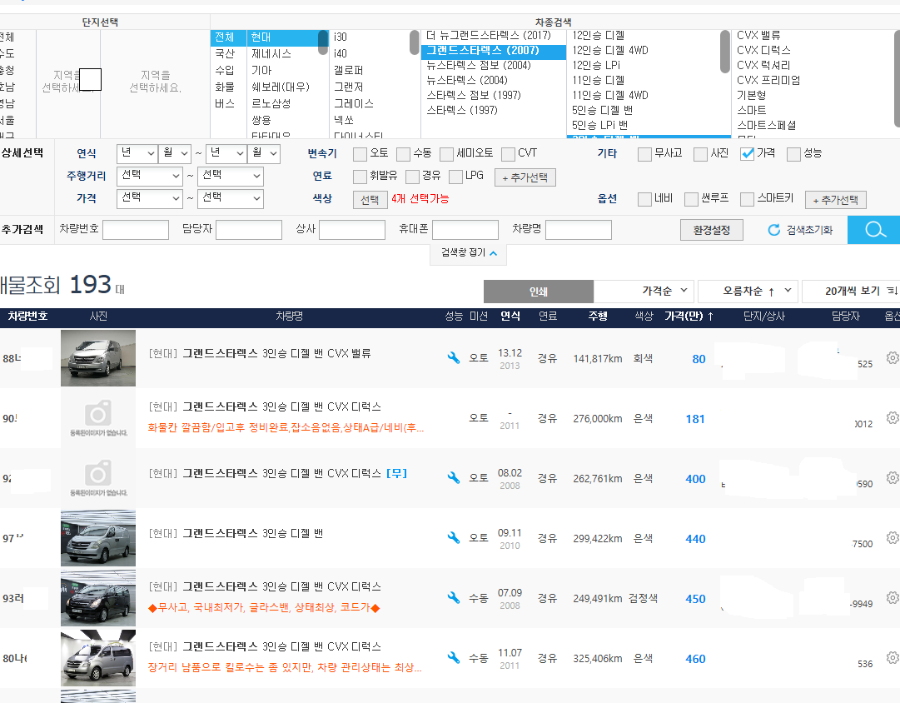Screen dimensions: 900x703
Task: Open photo of silver Starex 299,422km
Action: 98,538
